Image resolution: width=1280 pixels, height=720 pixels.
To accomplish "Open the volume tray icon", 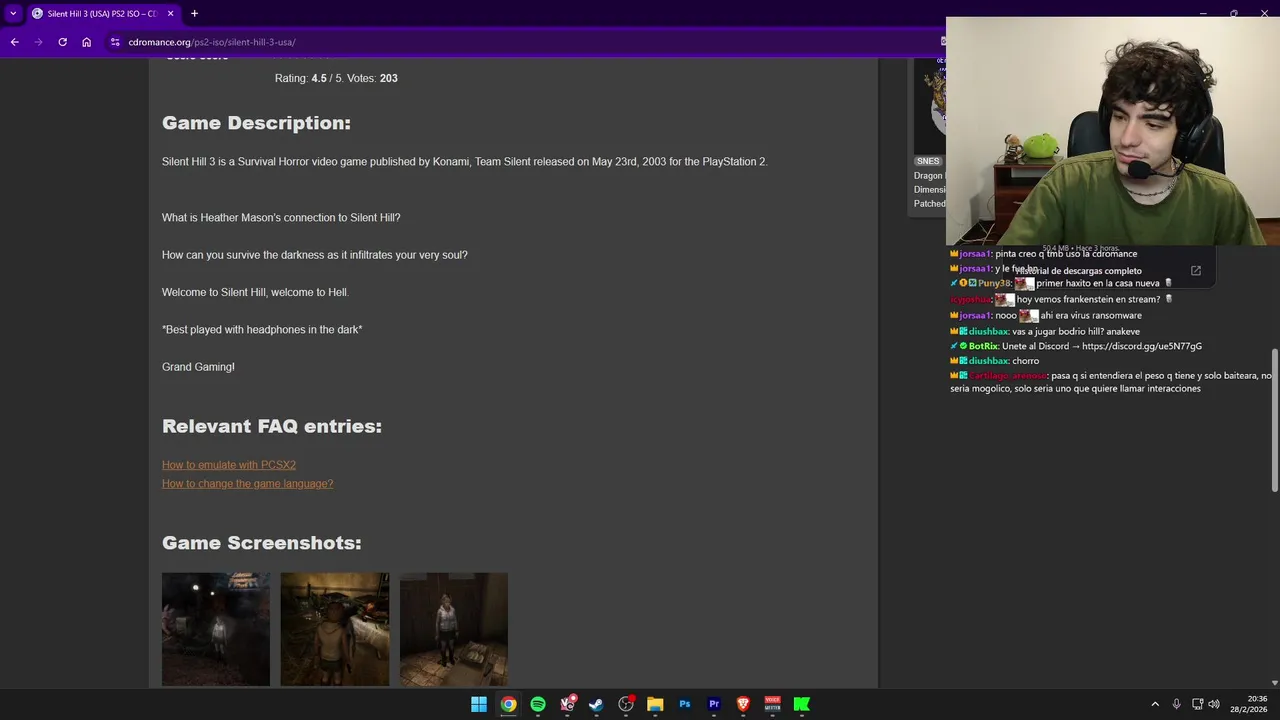I will 1214,704.
